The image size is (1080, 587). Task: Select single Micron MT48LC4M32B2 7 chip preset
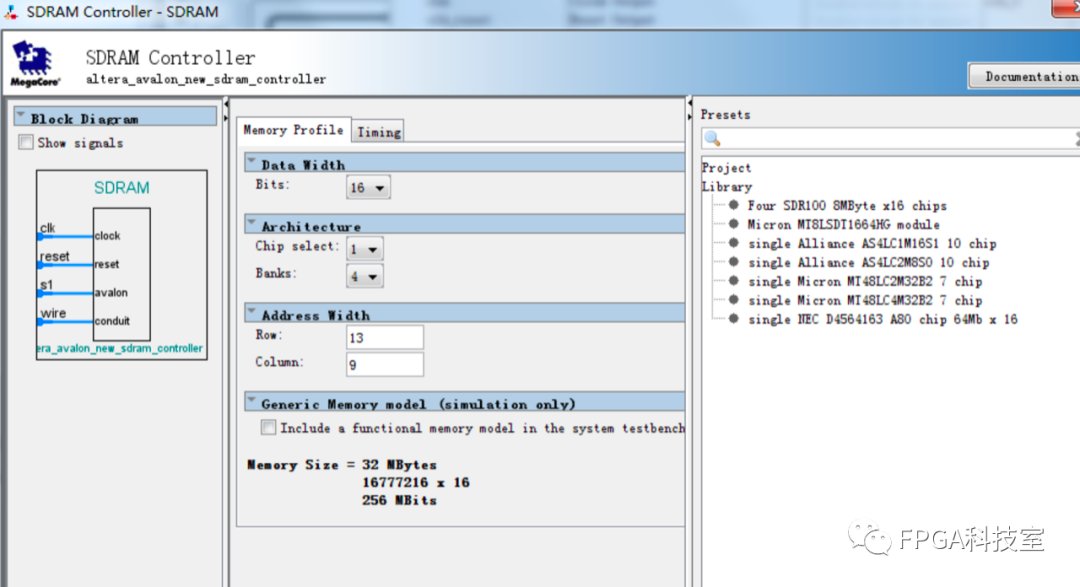pos(865,300)
